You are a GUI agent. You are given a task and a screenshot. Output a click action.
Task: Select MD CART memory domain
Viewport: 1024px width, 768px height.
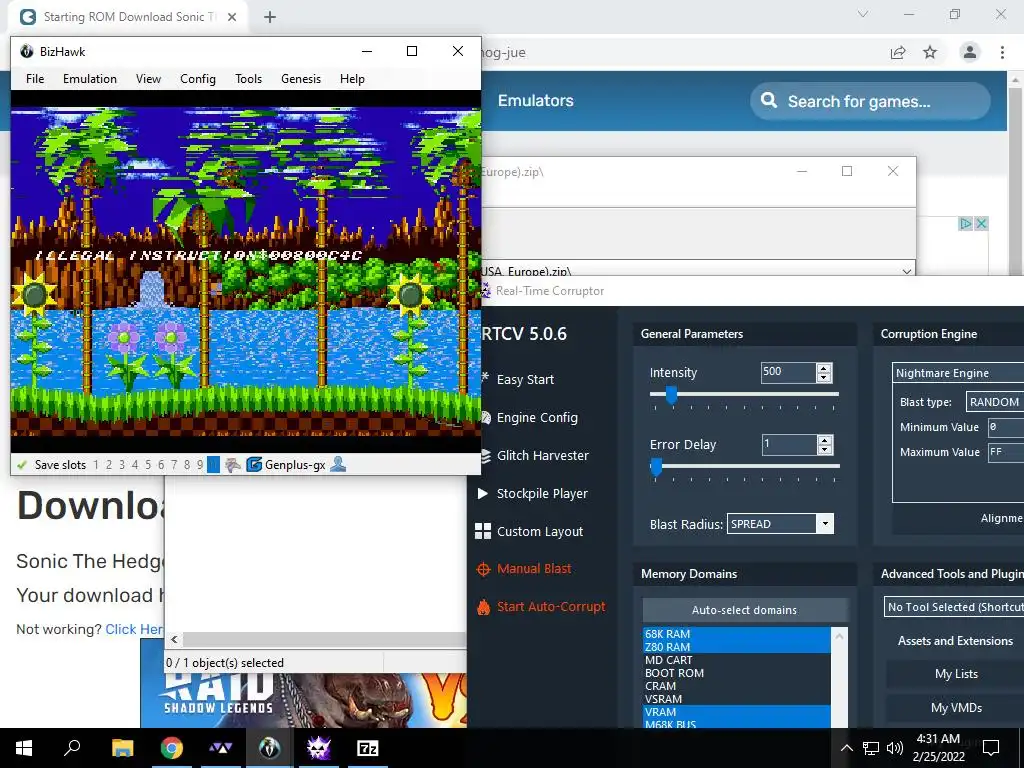pos(737,660)
